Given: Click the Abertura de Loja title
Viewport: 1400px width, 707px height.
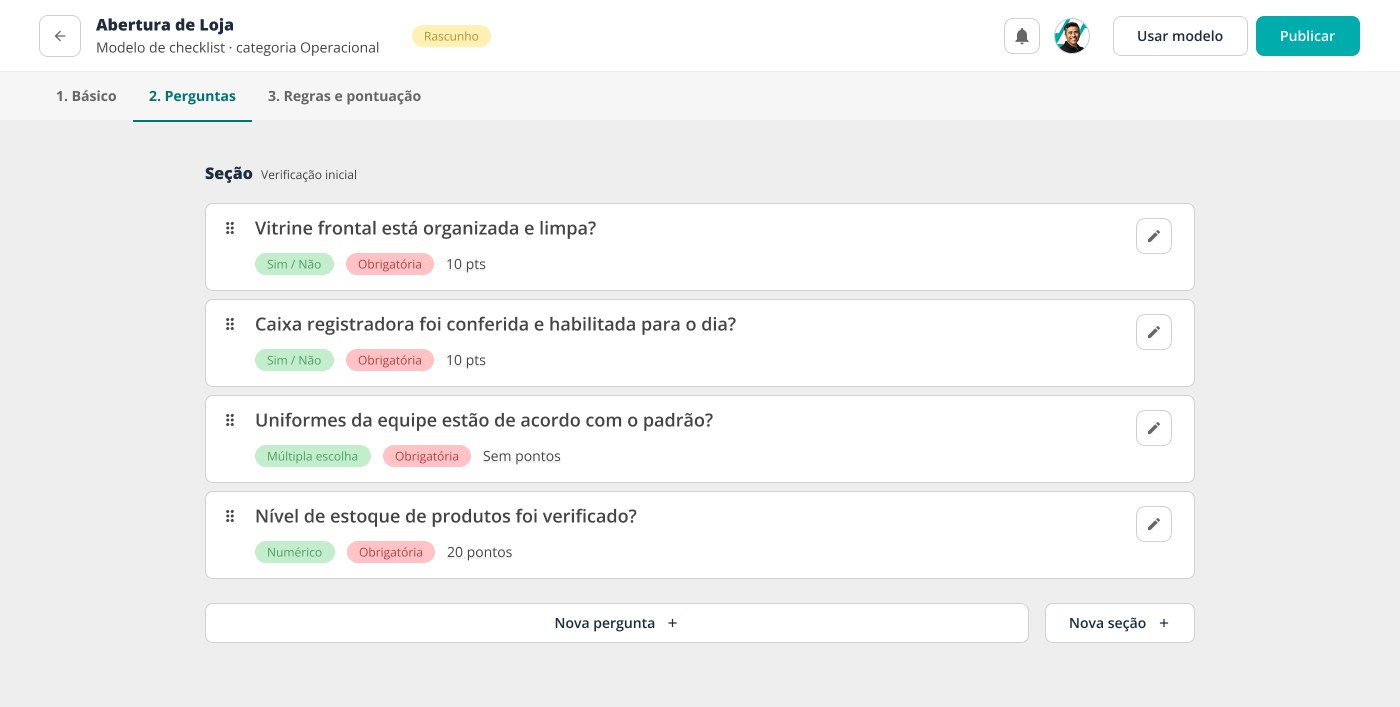Looking at the screenshot, I should tap(165, 25).
